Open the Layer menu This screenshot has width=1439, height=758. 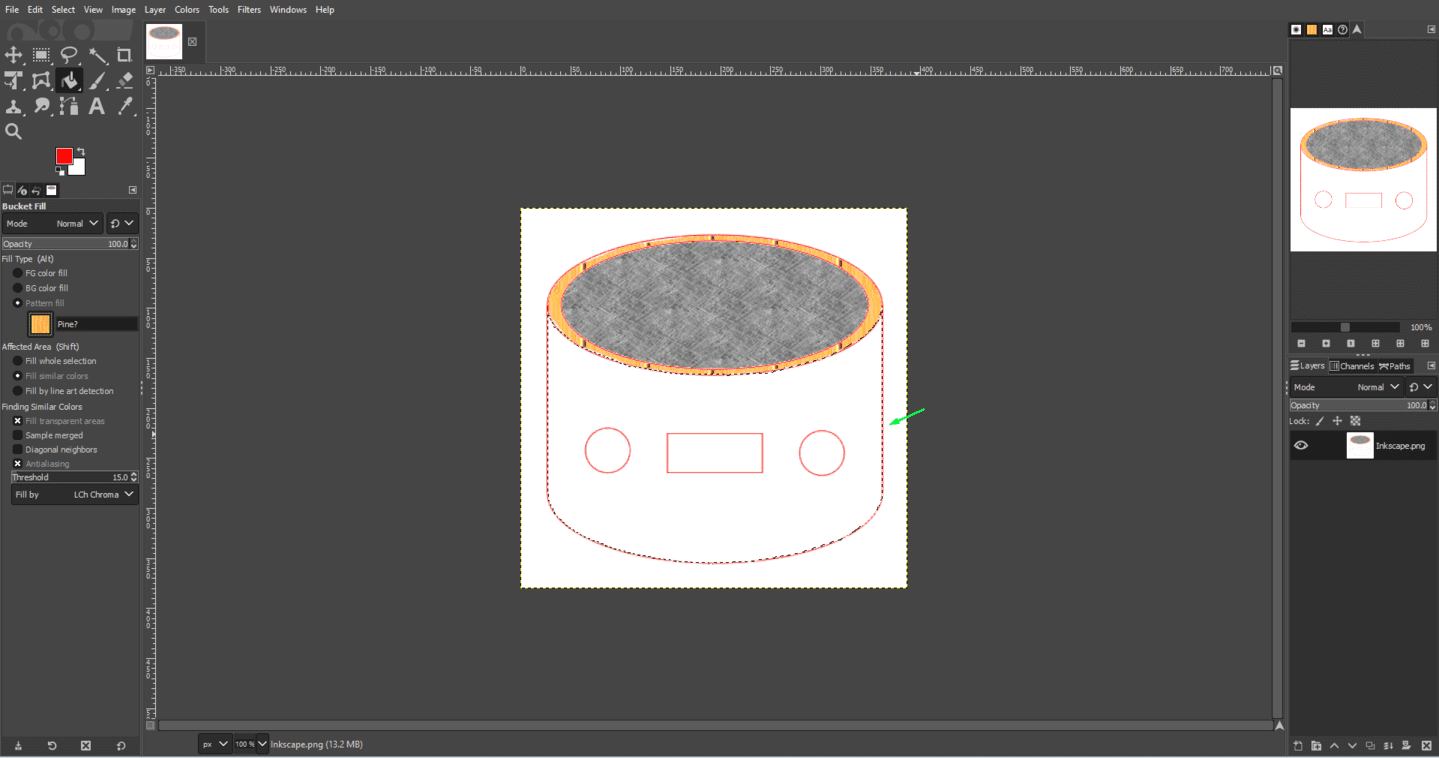tap(155, 9)
